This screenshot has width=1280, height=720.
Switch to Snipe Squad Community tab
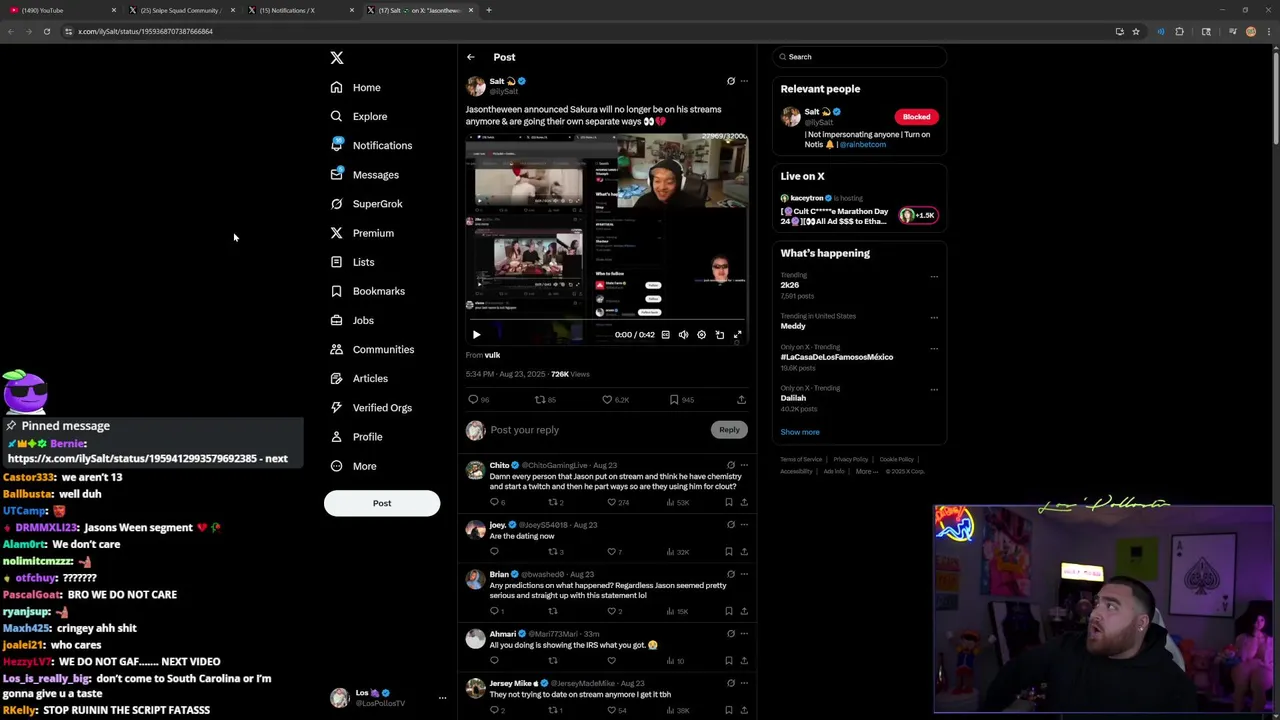(x=183, y=10)
